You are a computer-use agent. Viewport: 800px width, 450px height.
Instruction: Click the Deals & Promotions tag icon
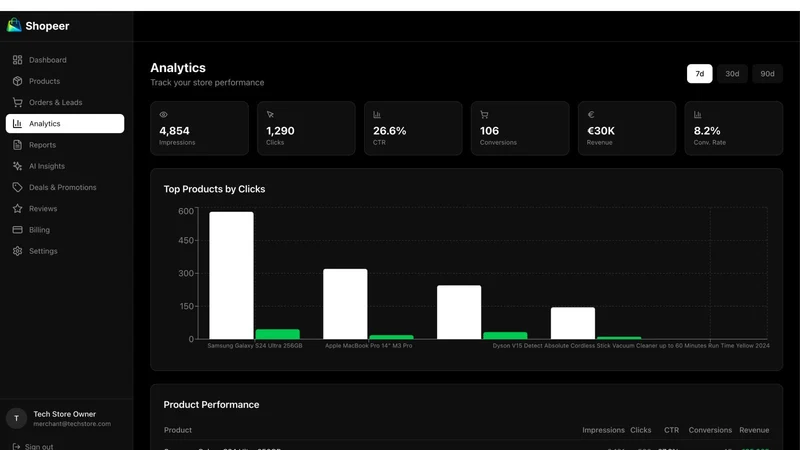[17, 187]
